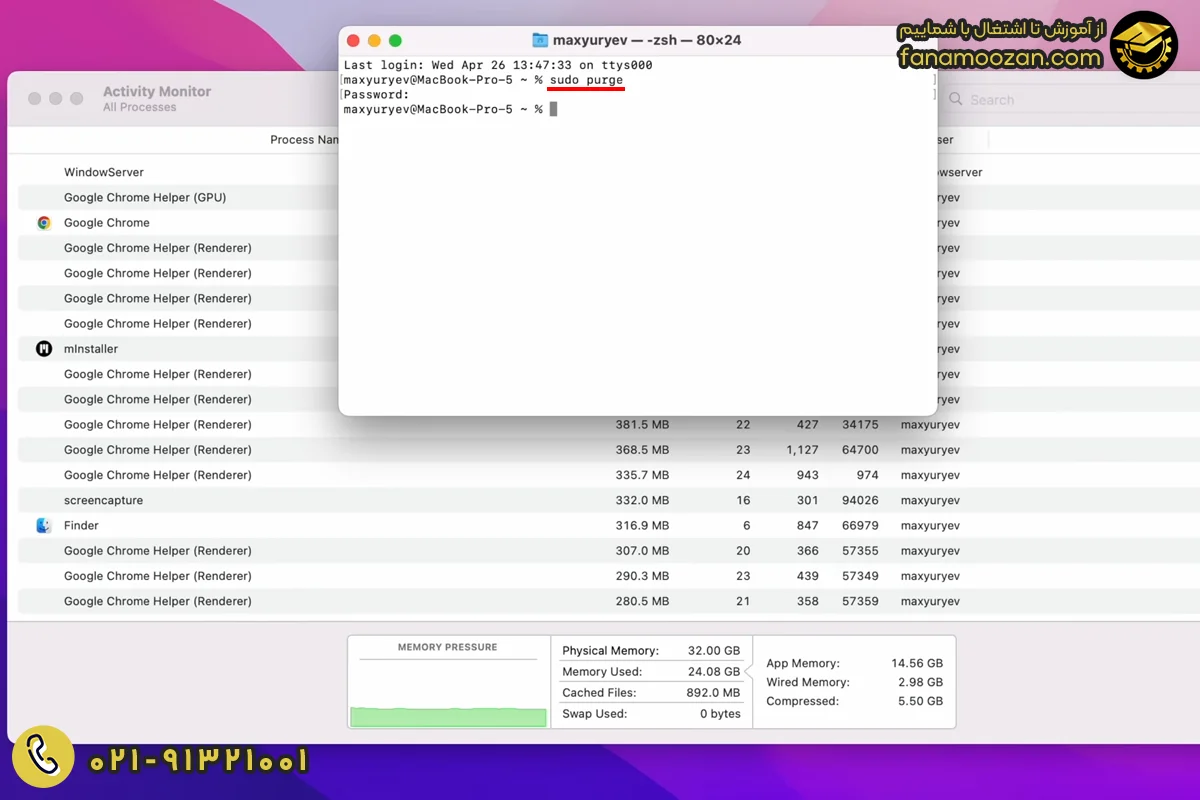The image size is (1200, 800).
Task: Click the Compressed 5.50 GB value
Action: coord(921,701)
